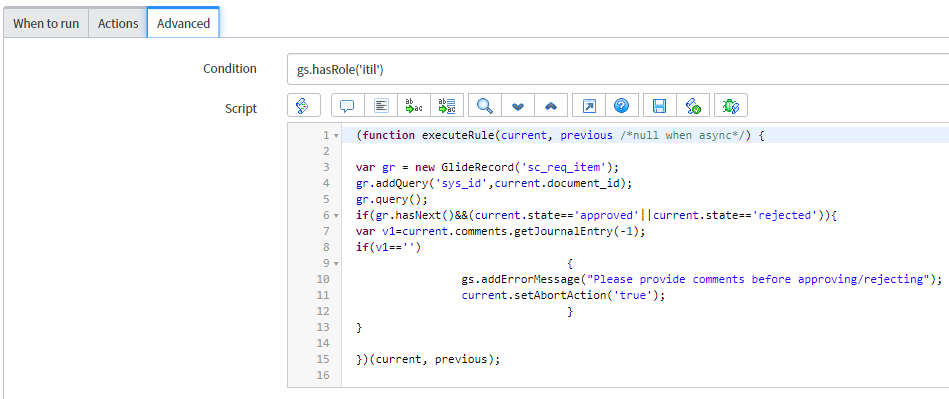Toggle the syntax editor icon

[303, 105]
